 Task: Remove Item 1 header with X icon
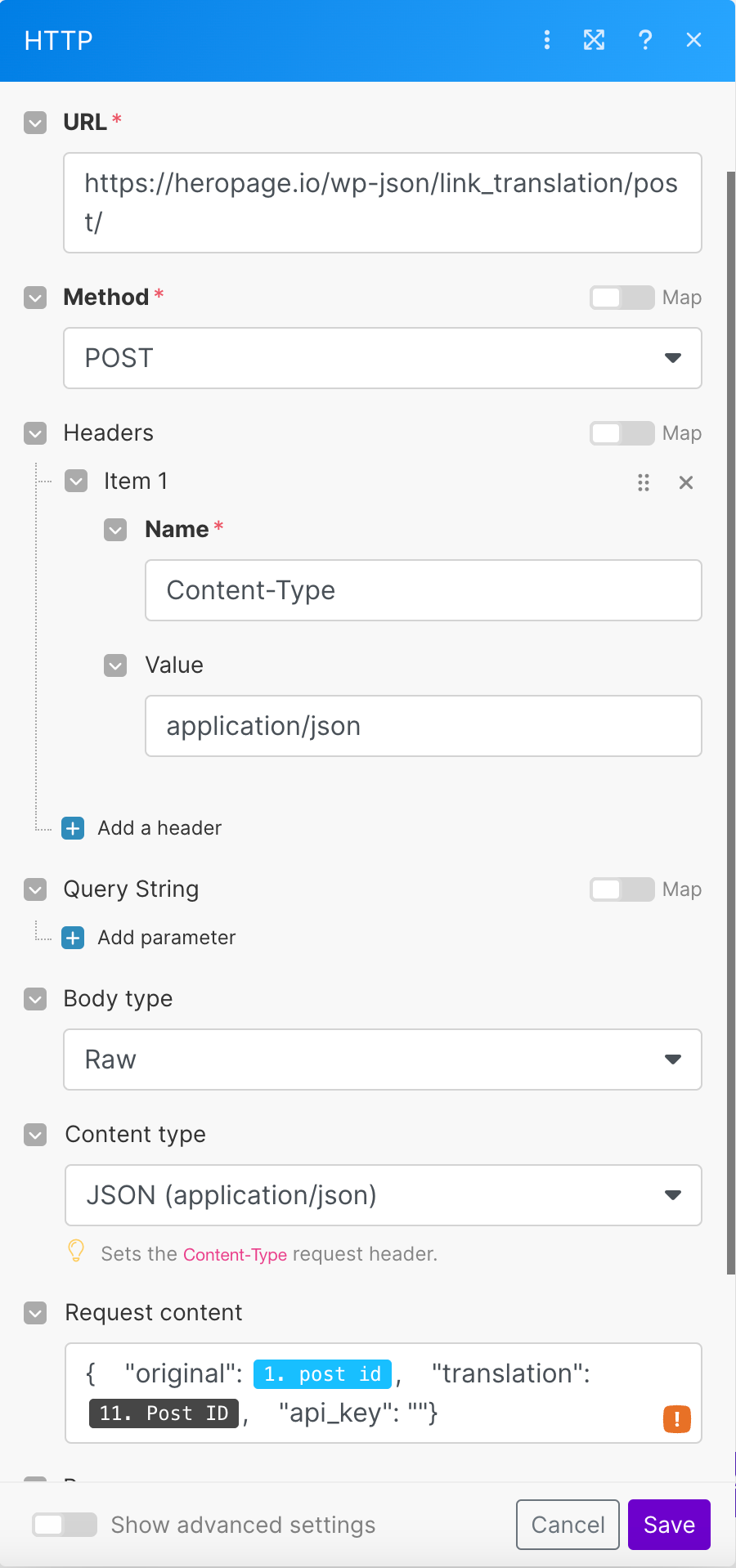tap(686, 482)
